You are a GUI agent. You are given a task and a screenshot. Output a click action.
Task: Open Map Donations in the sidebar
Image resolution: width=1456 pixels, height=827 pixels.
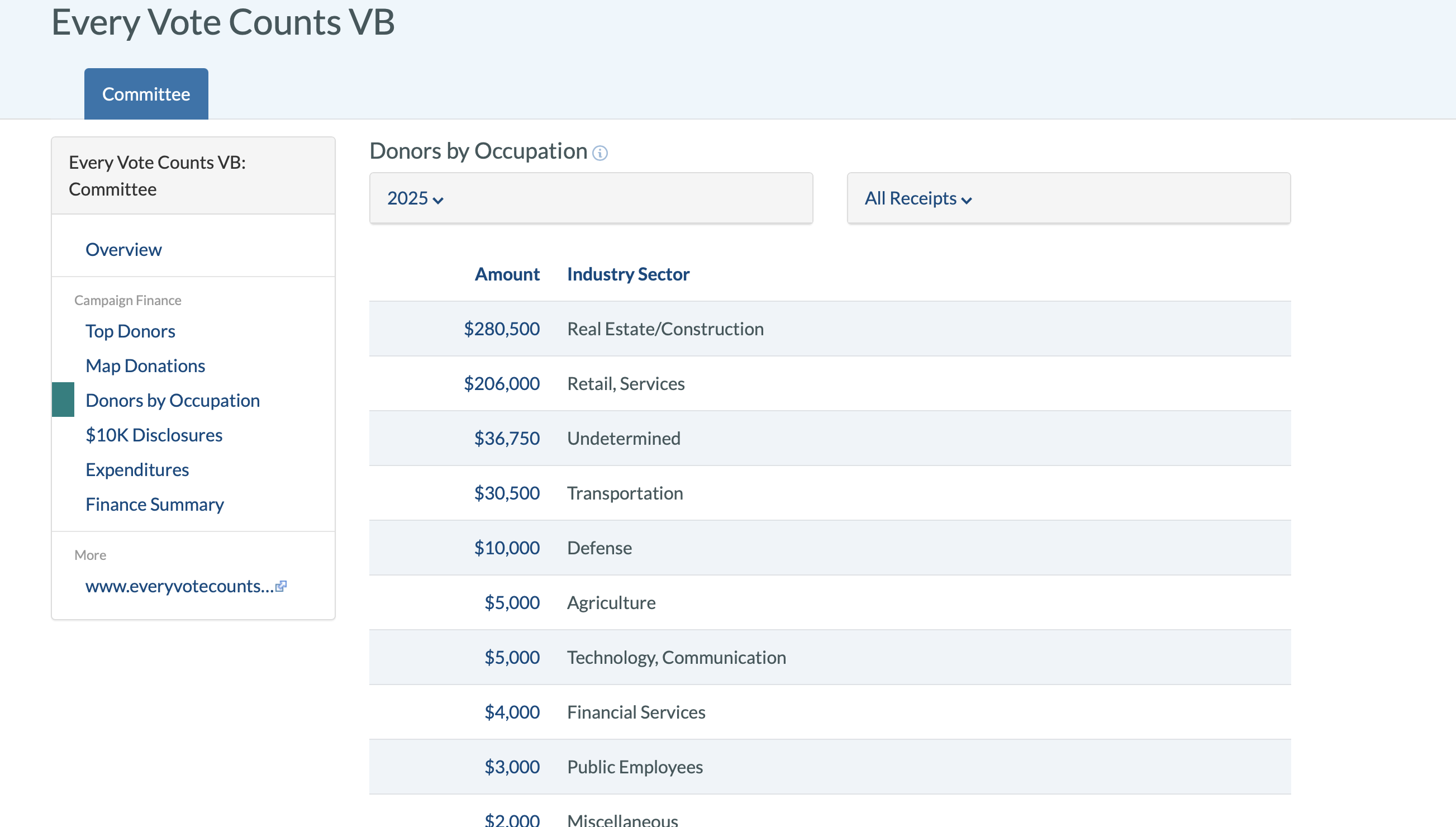pyautogui.click(x=145, y=366)
